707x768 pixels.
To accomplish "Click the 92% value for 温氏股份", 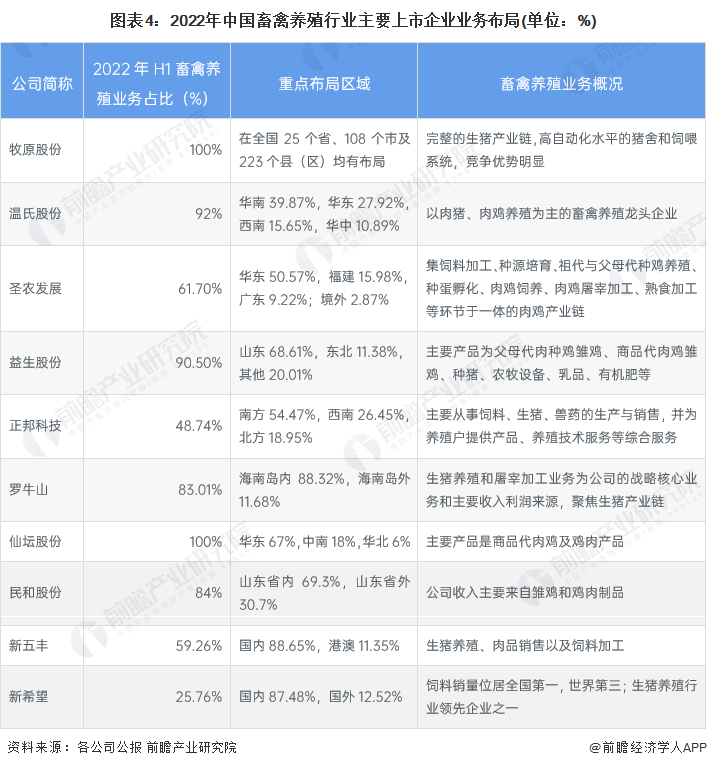I will coord(209,214).
